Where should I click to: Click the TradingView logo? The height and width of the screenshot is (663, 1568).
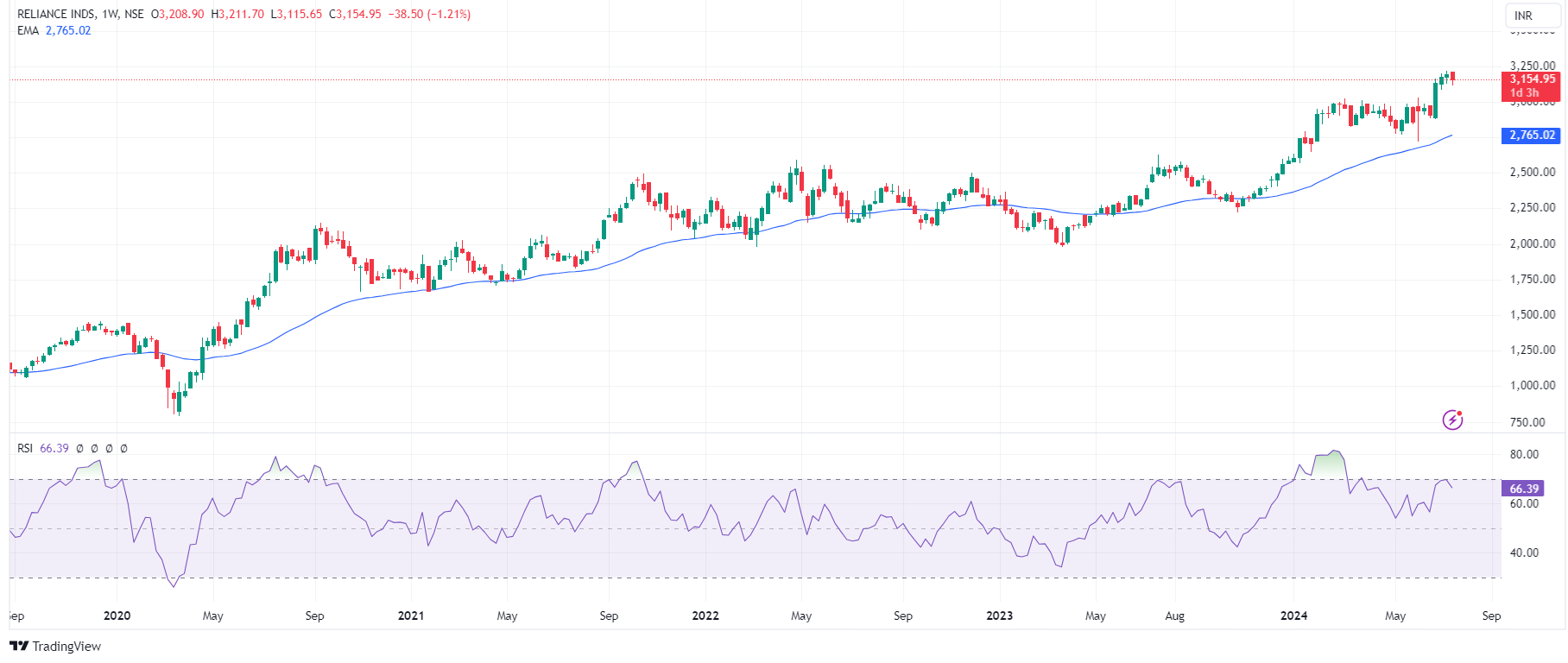[55, 646]
